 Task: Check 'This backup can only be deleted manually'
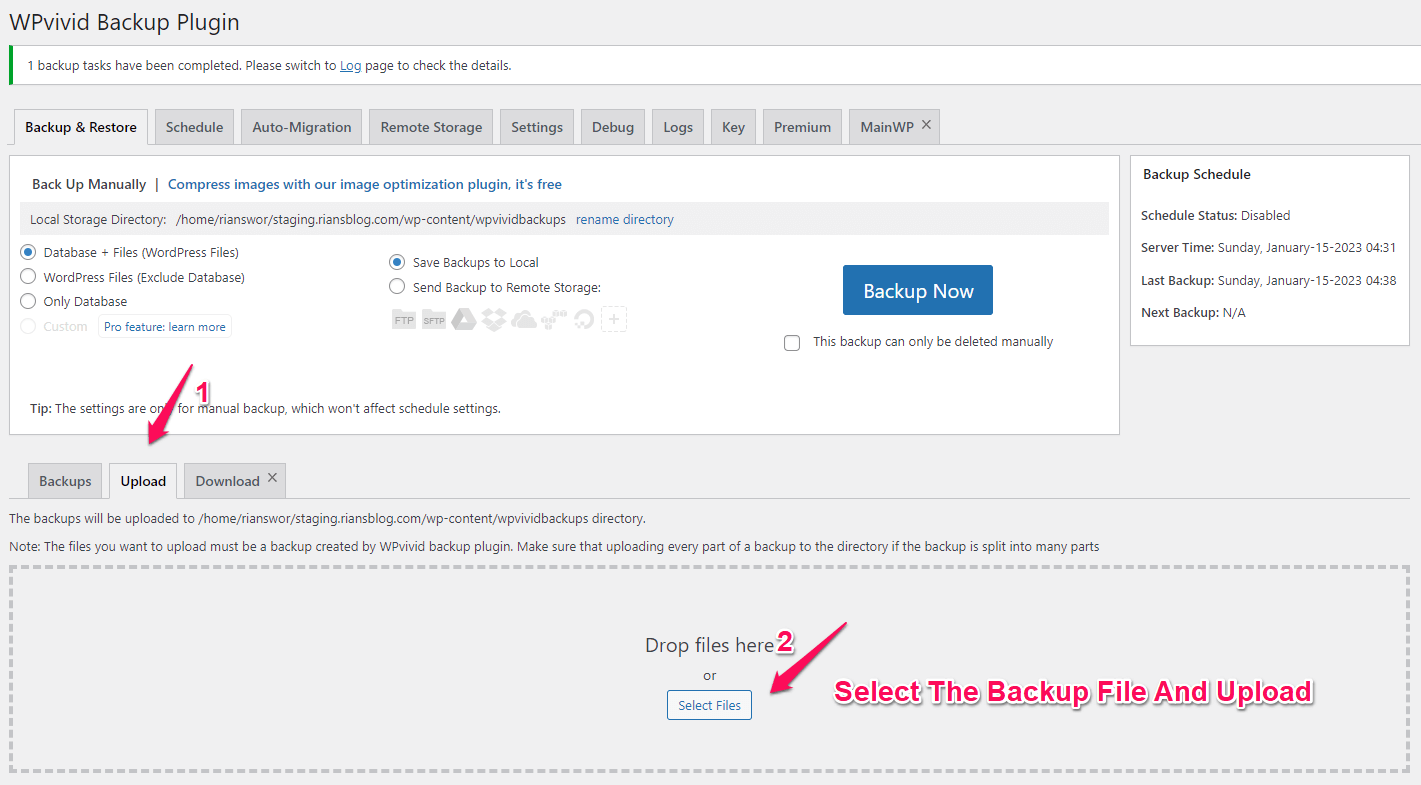(x=792, y=343)
